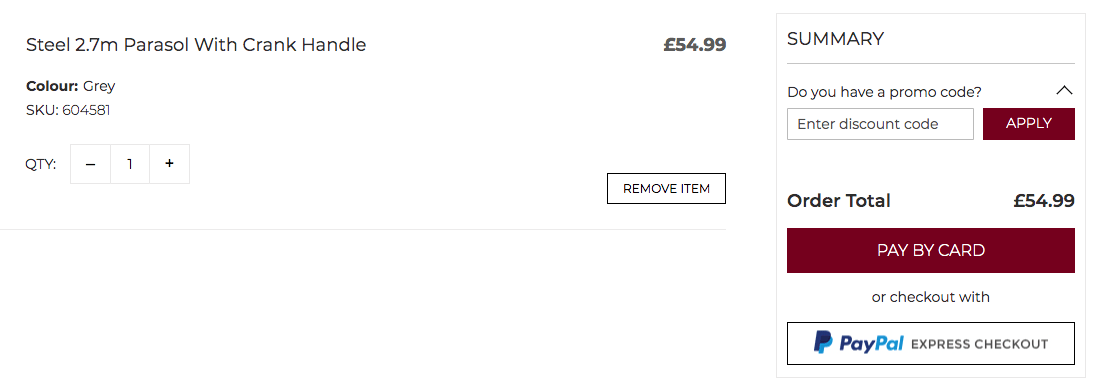Open the Steel 2.7m Parasol product title

tap(196, 45)
